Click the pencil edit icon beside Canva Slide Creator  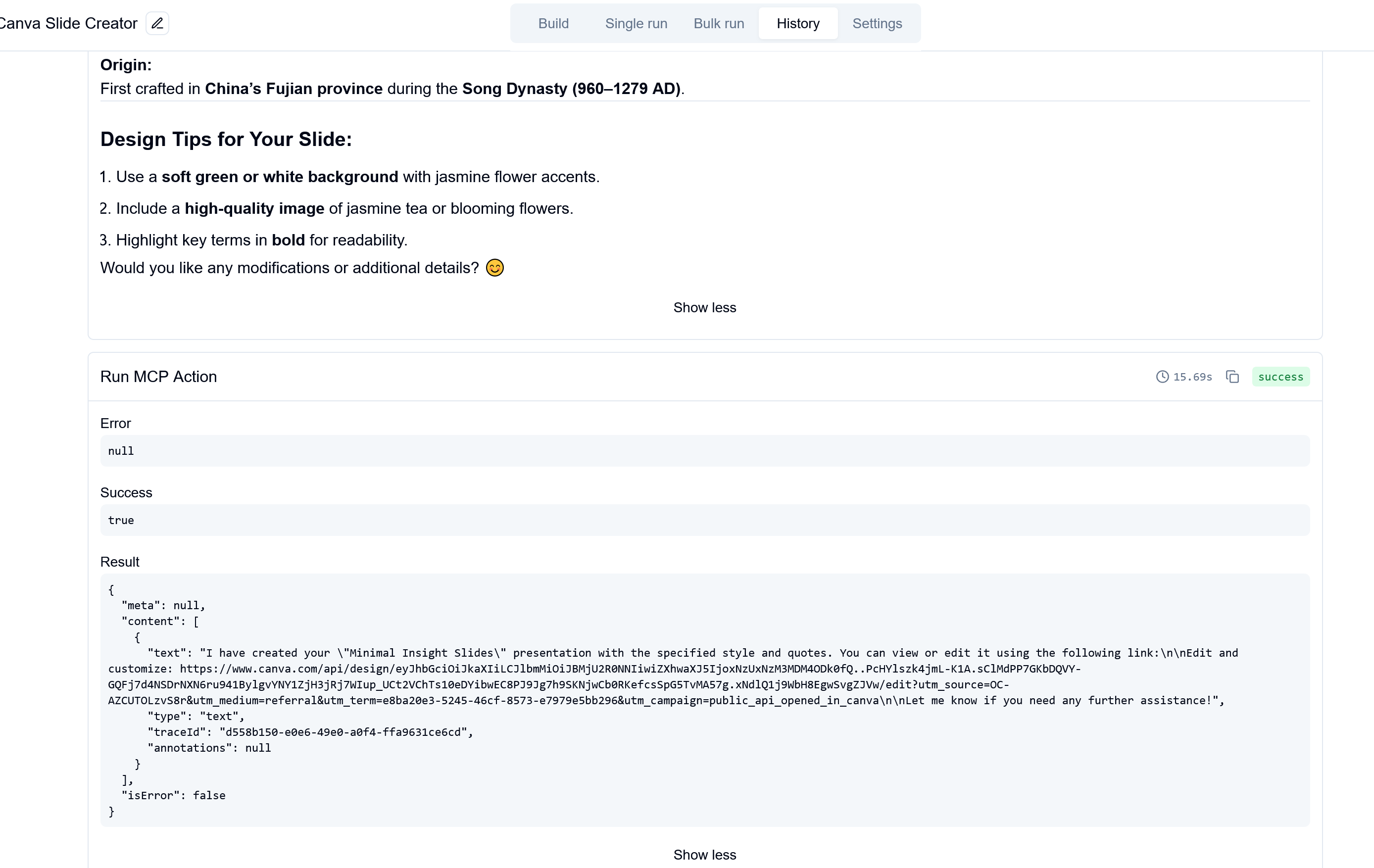tap(157, 23)
